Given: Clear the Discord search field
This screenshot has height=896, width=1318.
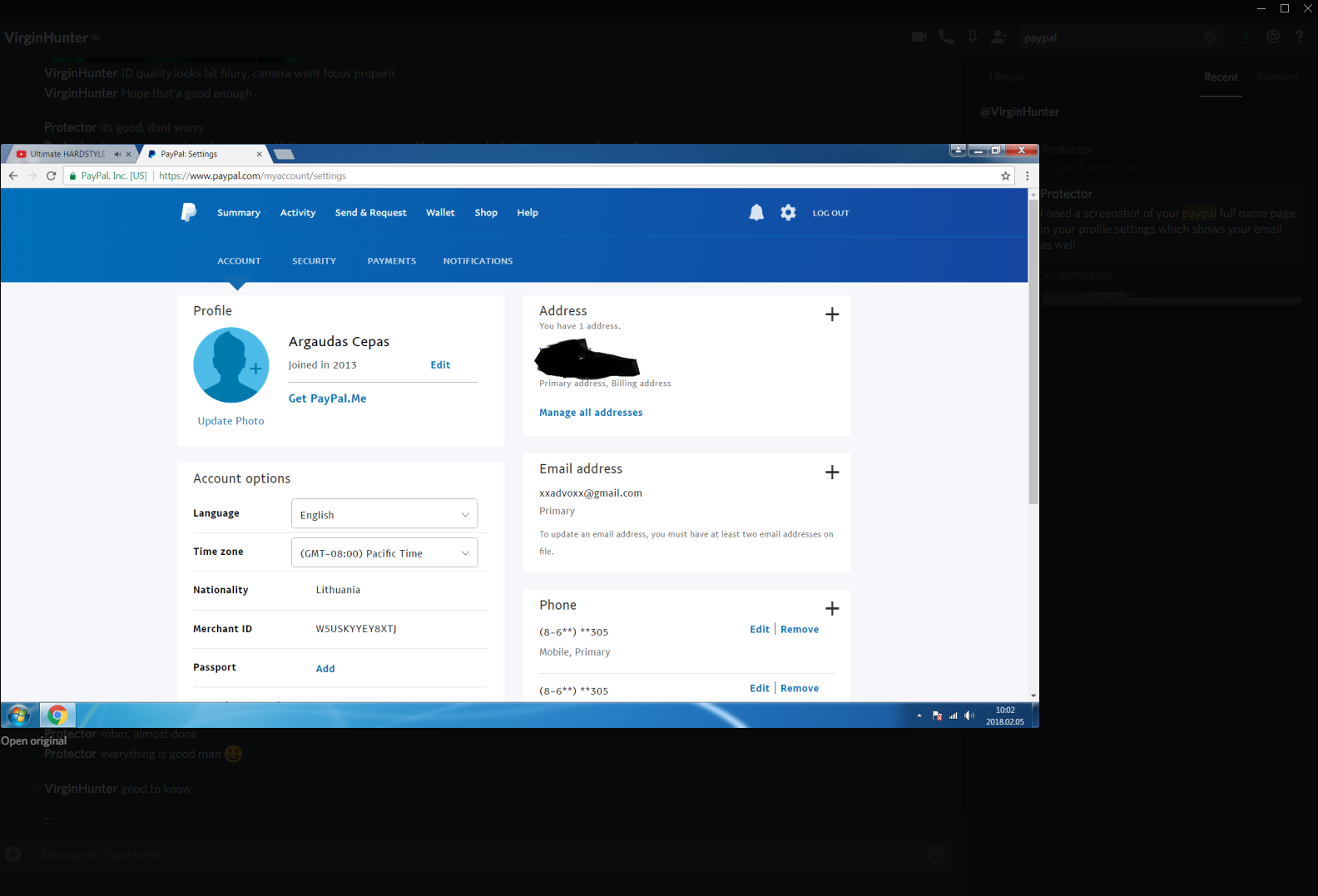Looking at the screenshot, I should coord(1210,37).
